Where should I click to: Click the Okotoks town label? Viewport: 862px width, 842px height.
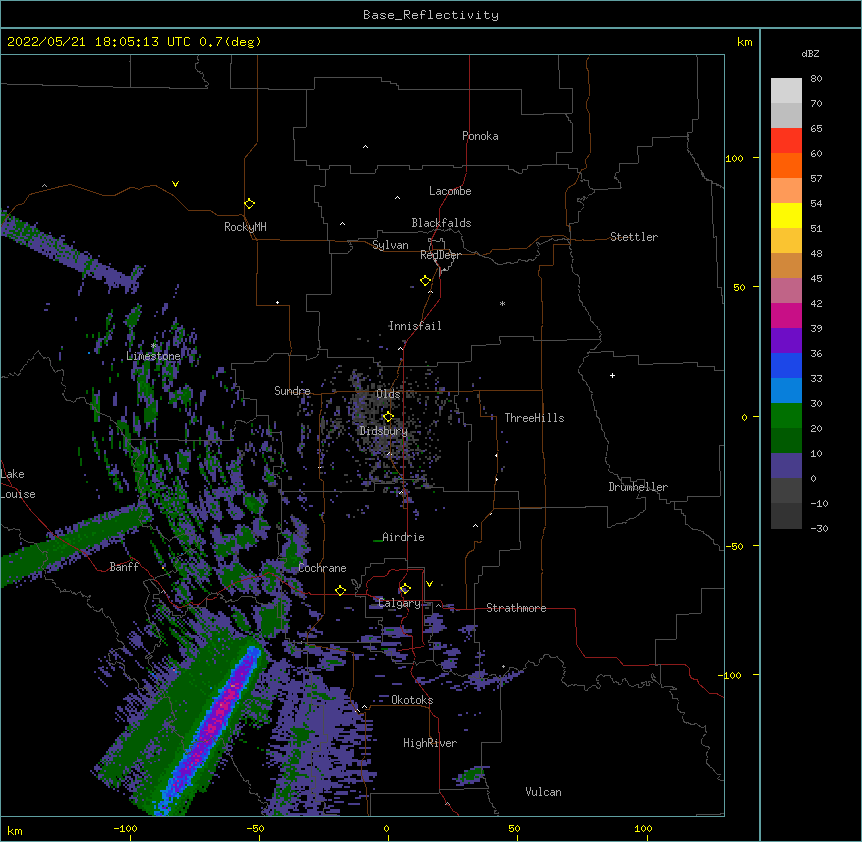click(x=412, y=700)
